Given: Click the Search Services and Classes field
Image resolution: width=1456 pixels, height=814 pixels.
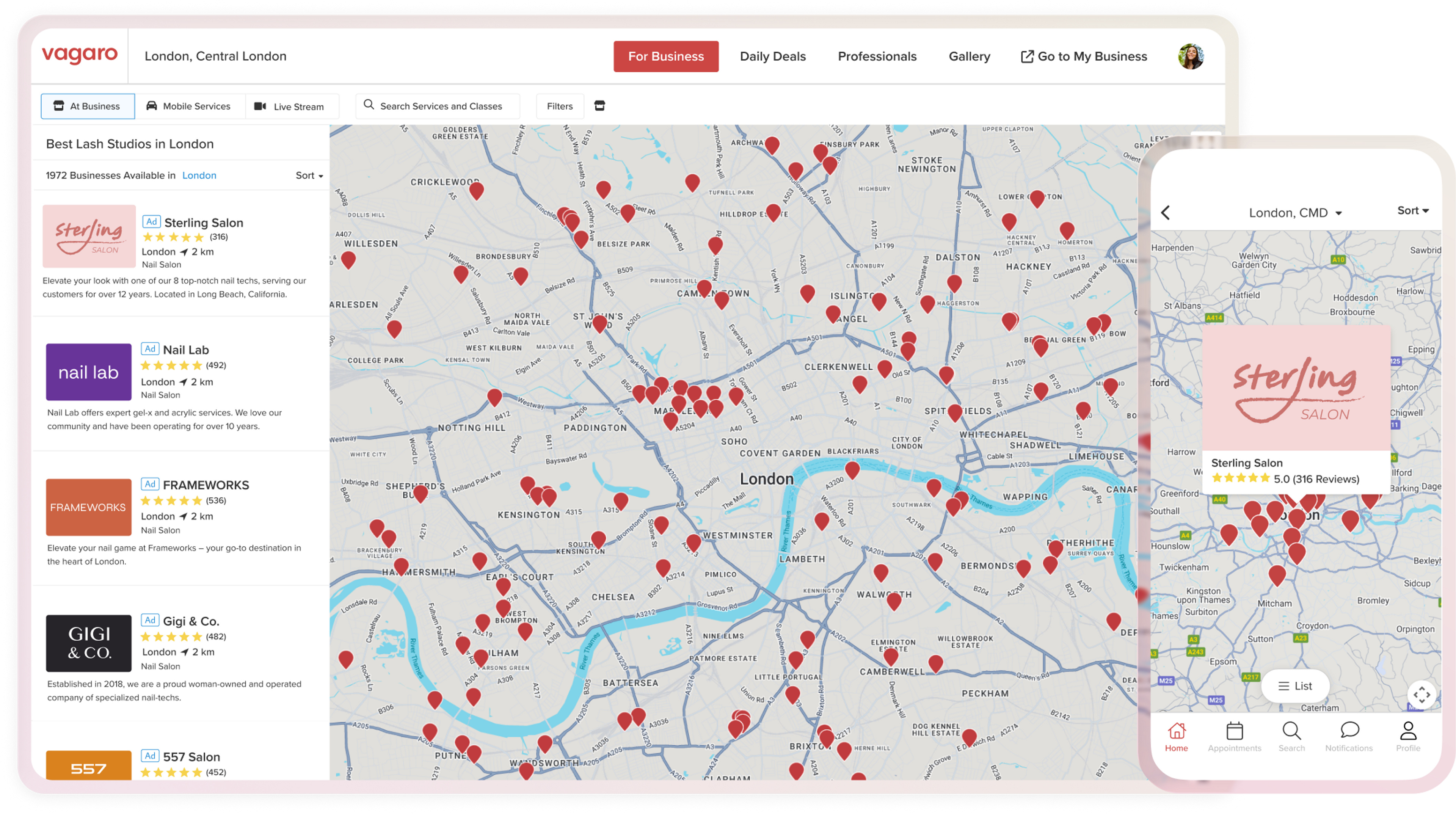Looking at the screenshot, I should [x=438, y=106].
